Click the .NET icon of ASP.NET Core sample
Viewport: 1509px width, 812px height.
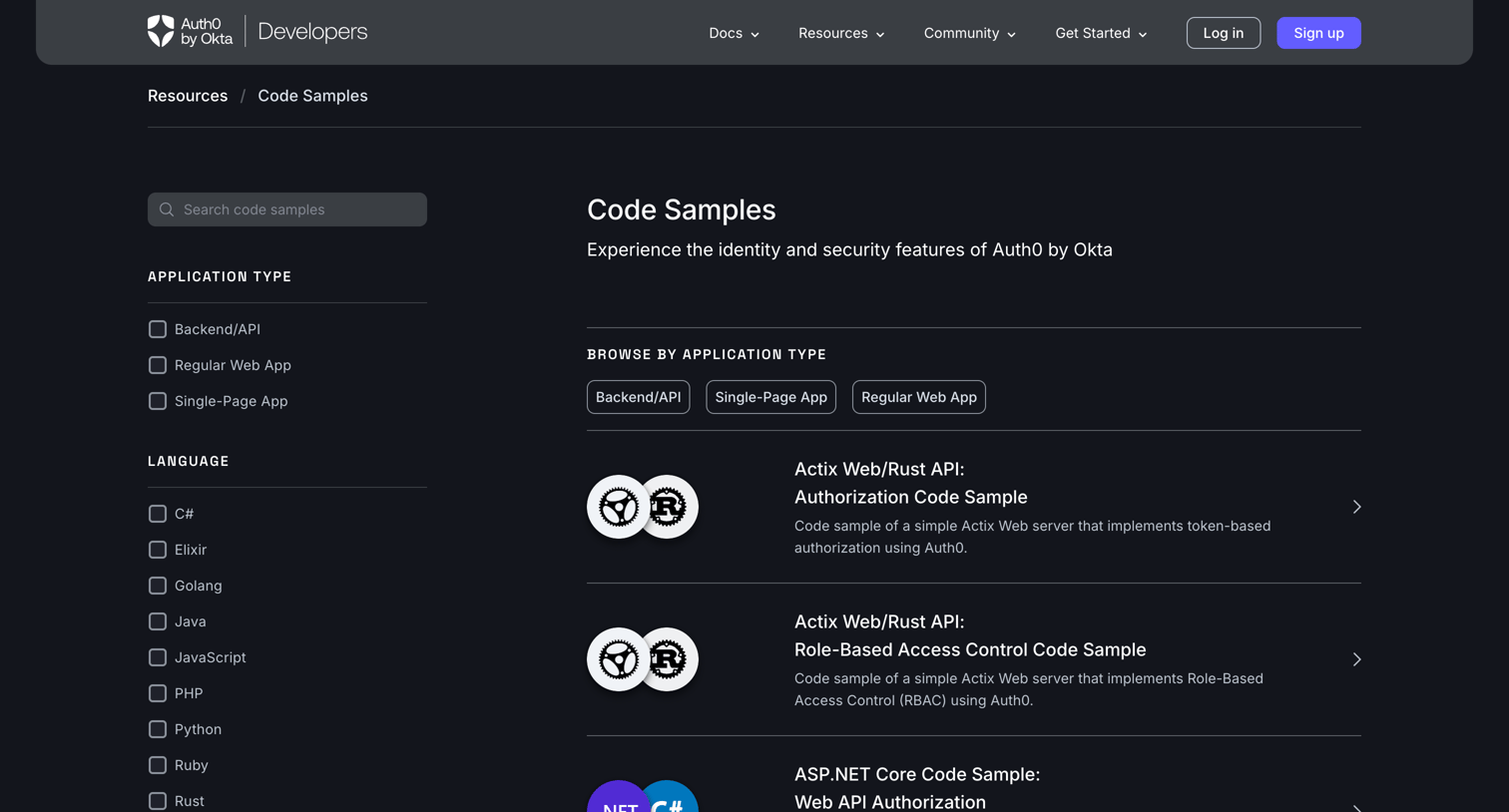click(617, 797)
